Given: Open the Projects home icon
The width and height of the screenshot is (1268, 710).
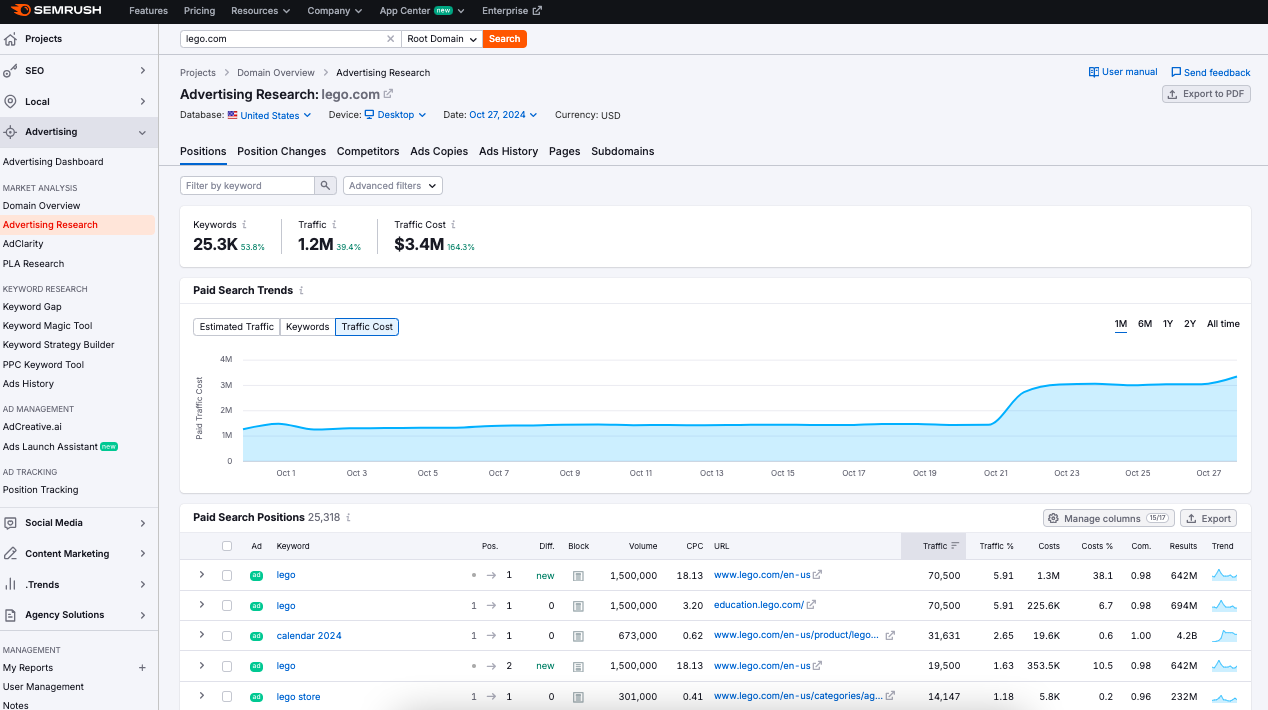Looking at the screenshot, I should pos(10,39).
